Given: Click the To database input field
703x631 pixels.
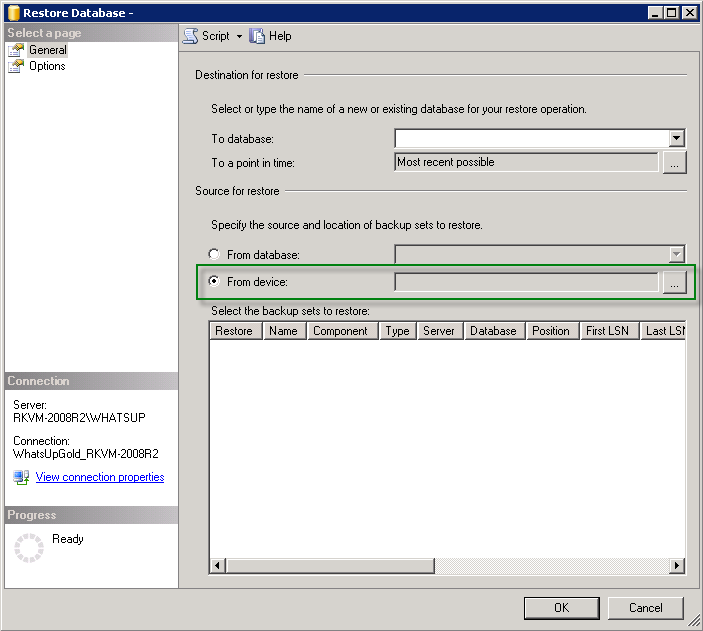Looking at the screenshot, I should point(532,138).
